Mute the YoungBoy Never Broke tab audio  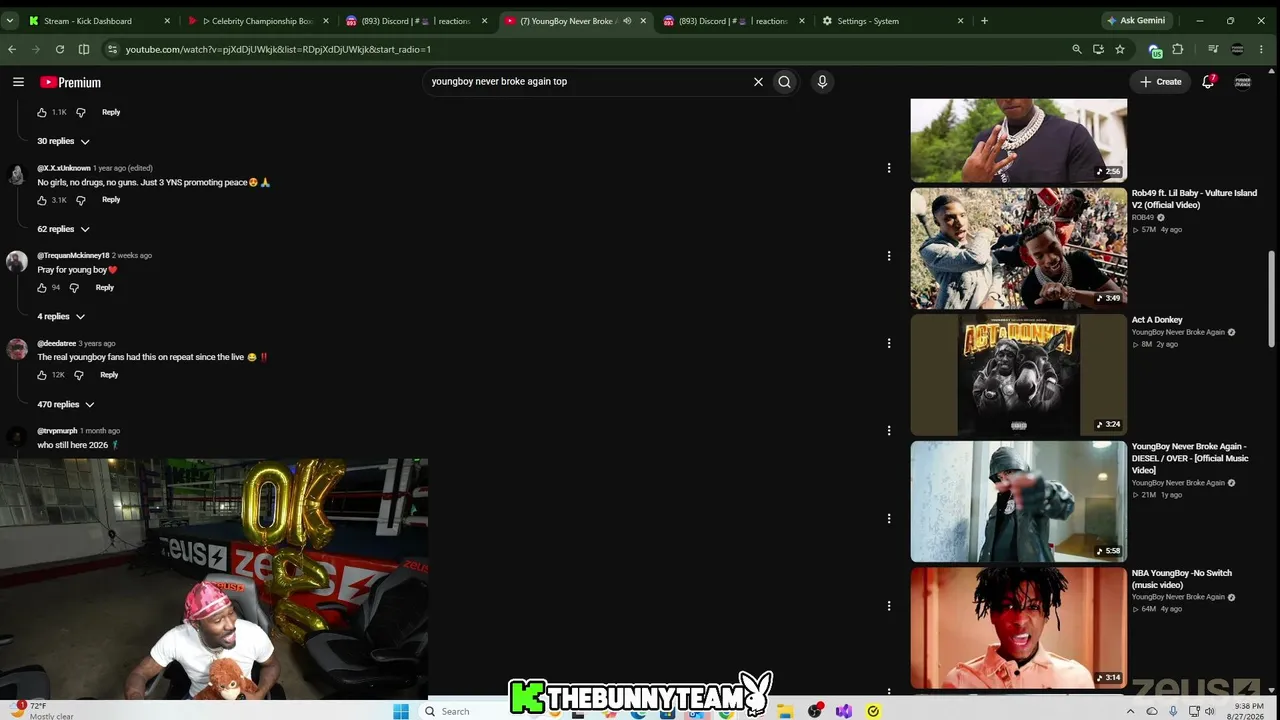[x=627, y=21]
